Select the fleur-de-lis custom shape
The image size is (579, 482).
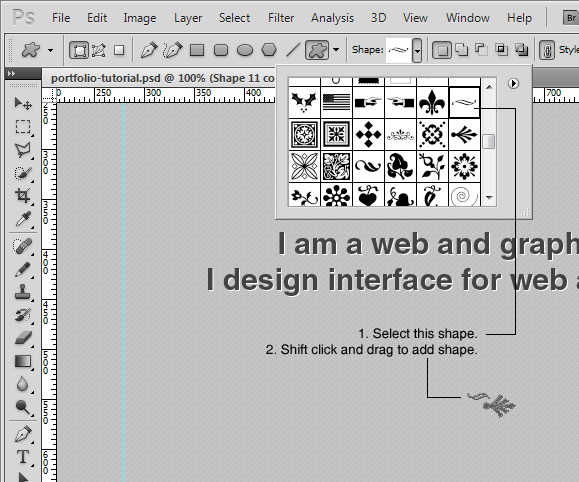(x=432, y=102)
